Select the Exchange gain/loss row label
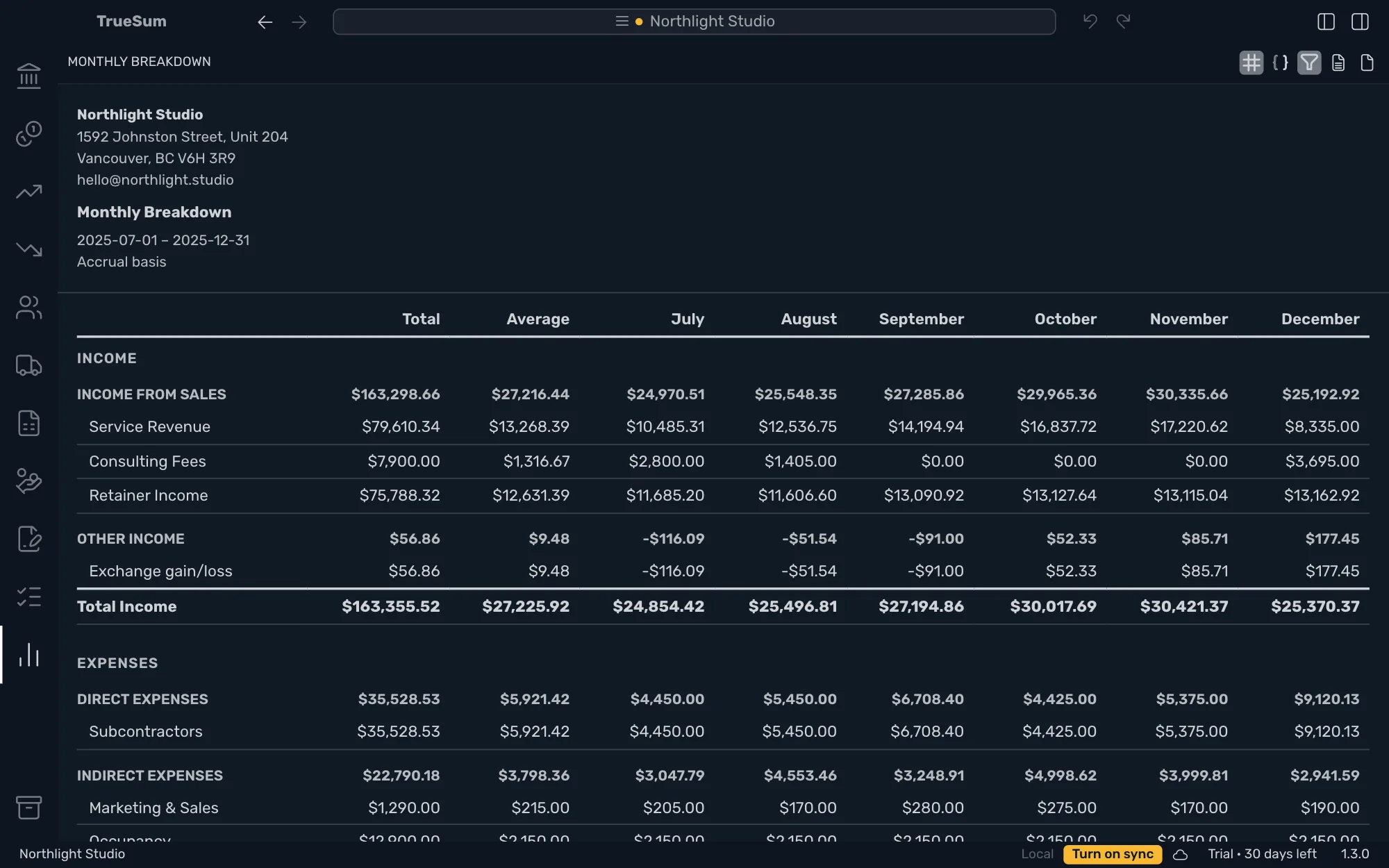This screenshot has width=1389, height=868. pyautogui.click(x=160, y=571)
